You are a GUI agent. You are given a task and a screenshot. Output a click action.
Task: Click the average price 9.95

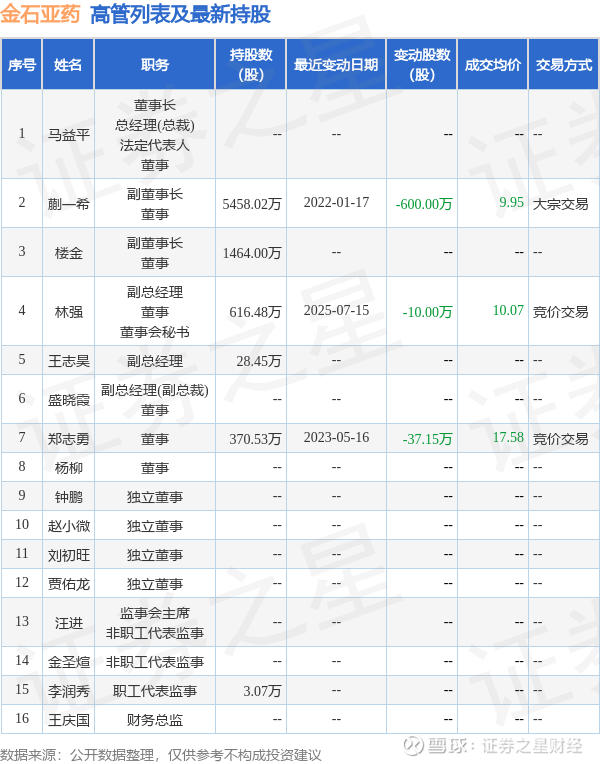[511, 202]
